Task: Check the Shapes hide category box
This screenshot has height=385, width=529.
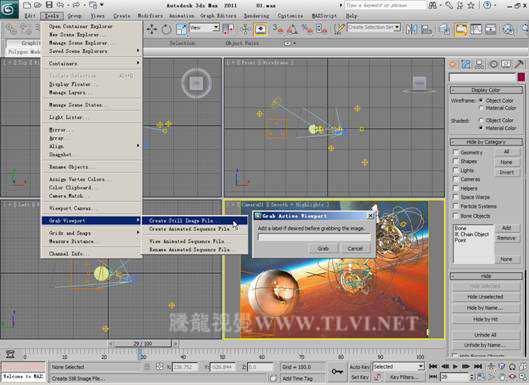Action: tap(455, 161)
